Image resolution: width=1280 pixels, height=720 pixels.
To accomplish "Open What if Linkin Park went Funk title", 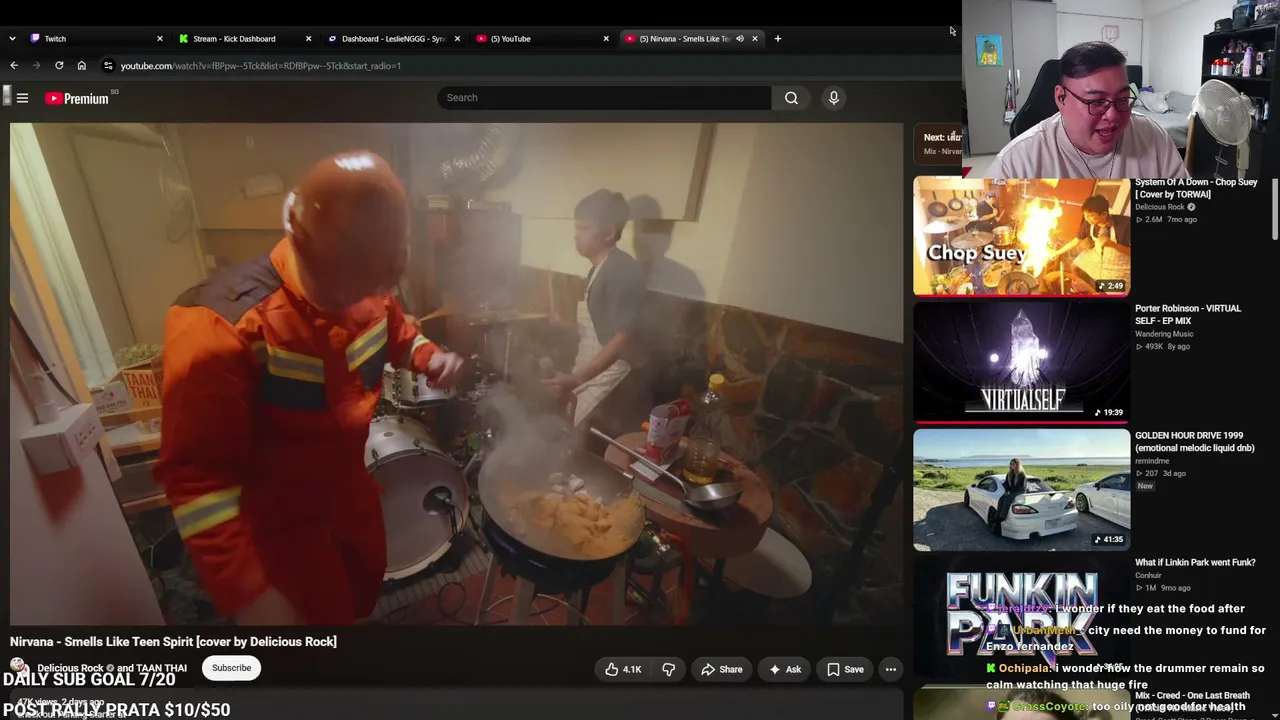I will pyautogui.click(x=1195, y=562).
